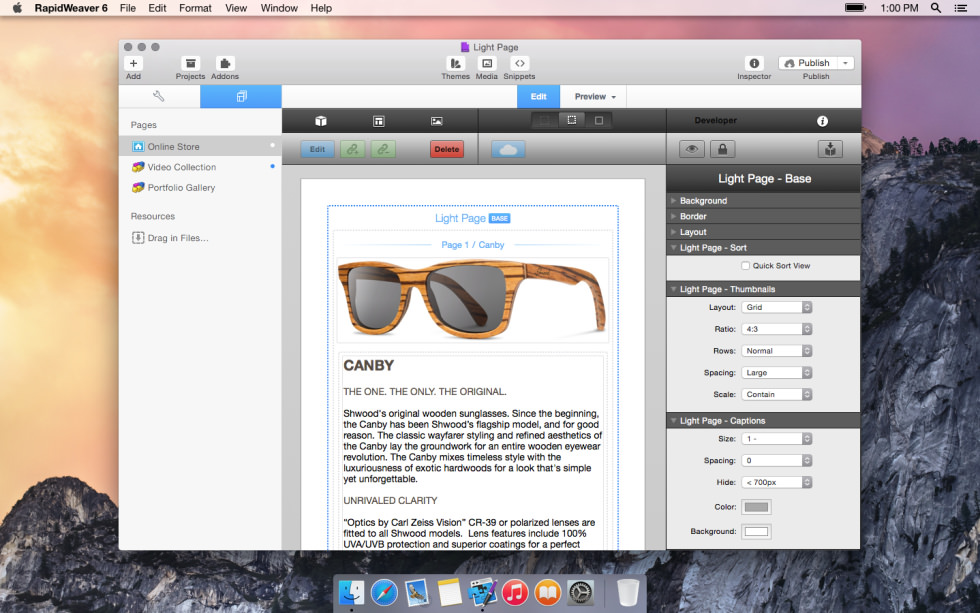Open the View menu
This screenshot has width=980, height=613.
[236, 8]
